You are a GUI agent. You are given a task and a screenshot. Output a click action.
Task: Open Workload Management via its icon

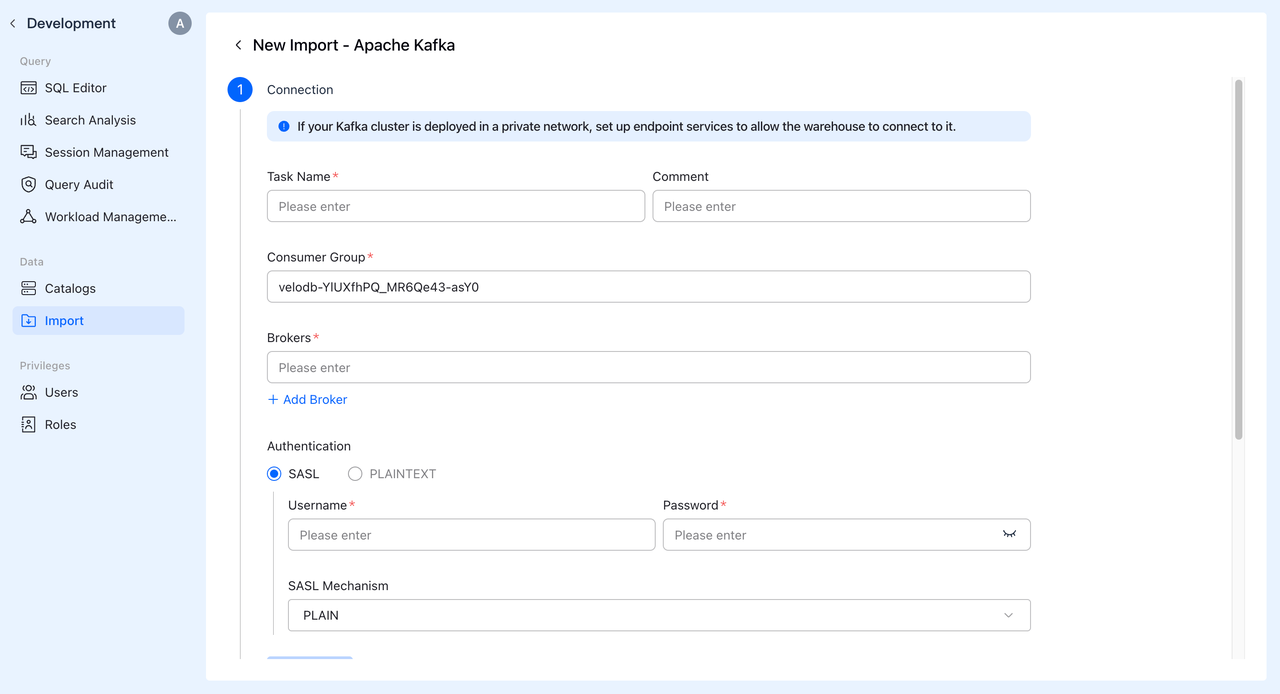pos(28,216)
